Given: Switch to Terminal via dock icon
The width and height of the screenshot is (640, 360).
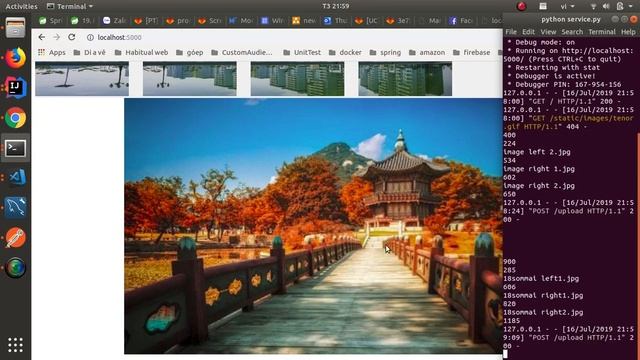Looking at the screenshot, I should (x=16, y=148).
